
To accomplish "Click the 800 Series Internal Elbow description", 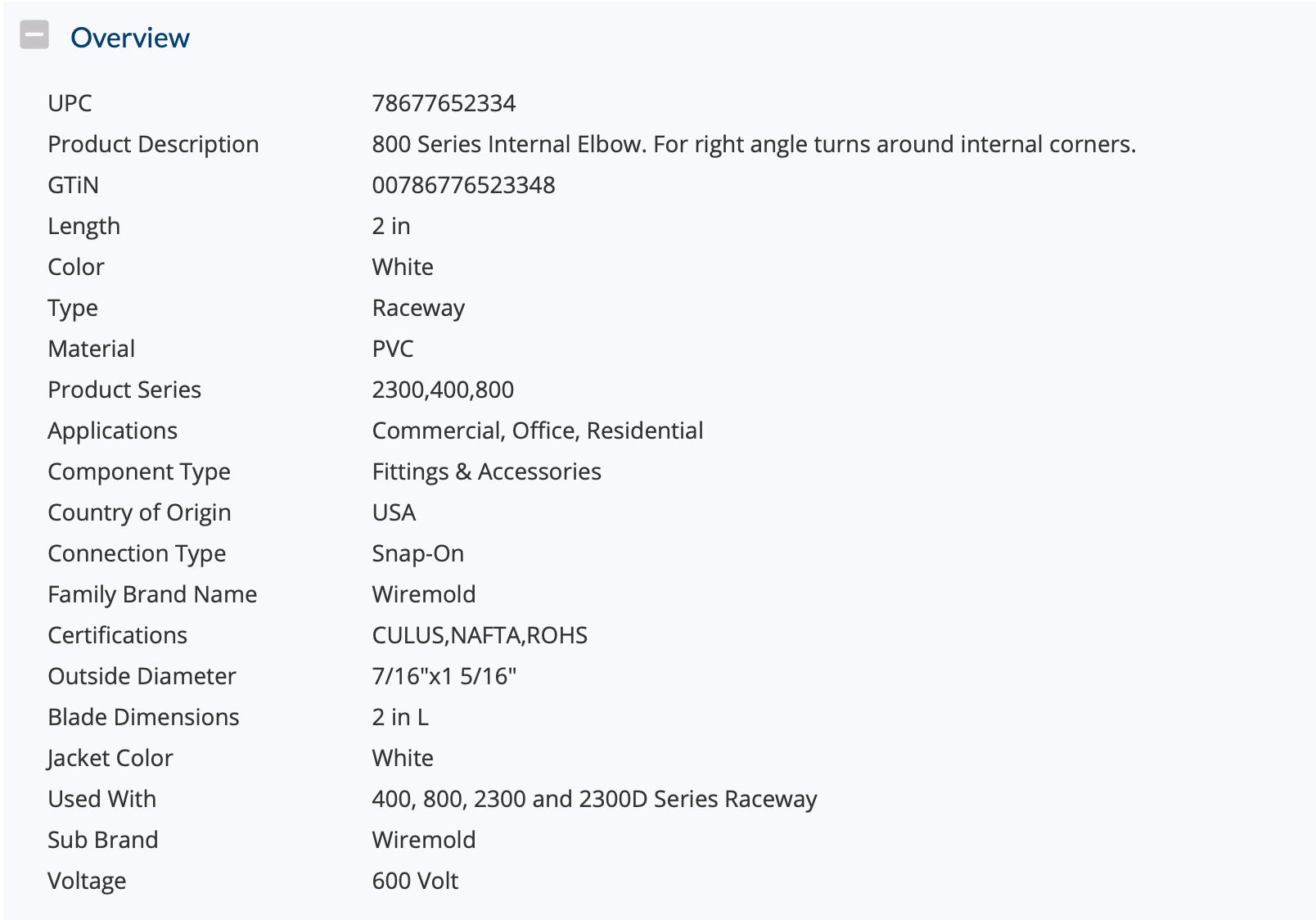I will (x=753, y=144).
